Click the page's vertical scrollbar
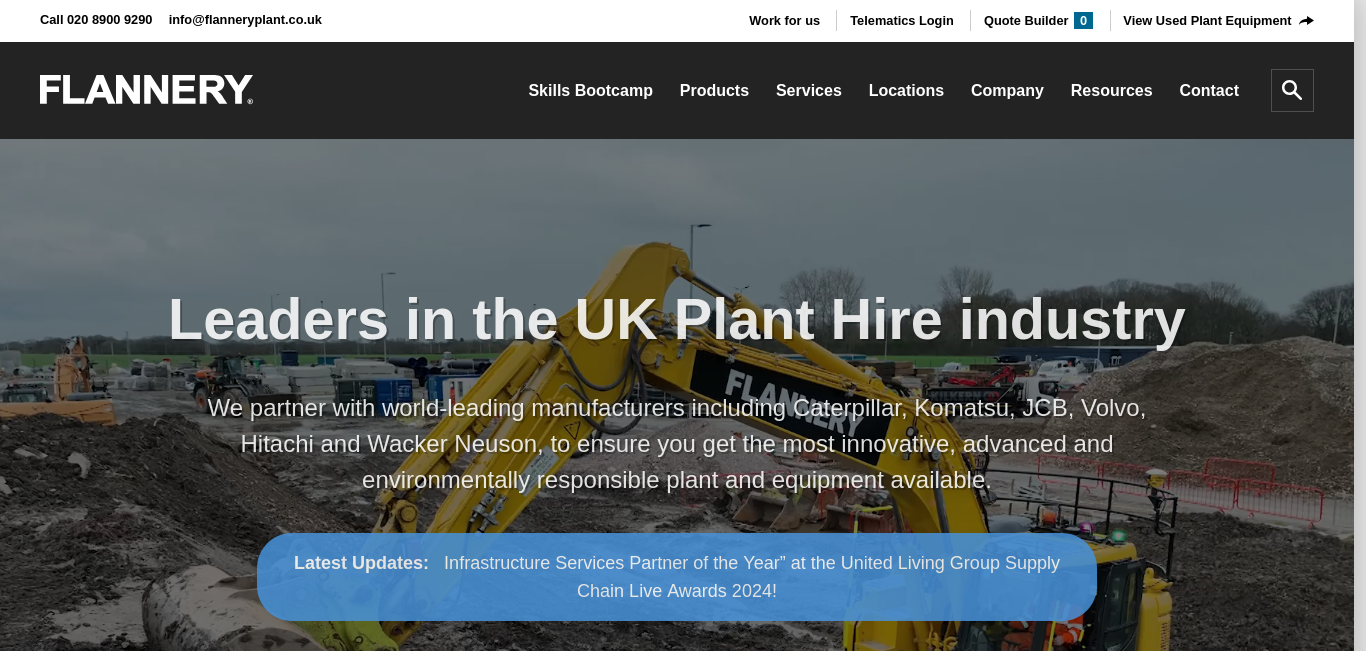 point(1360,325)
